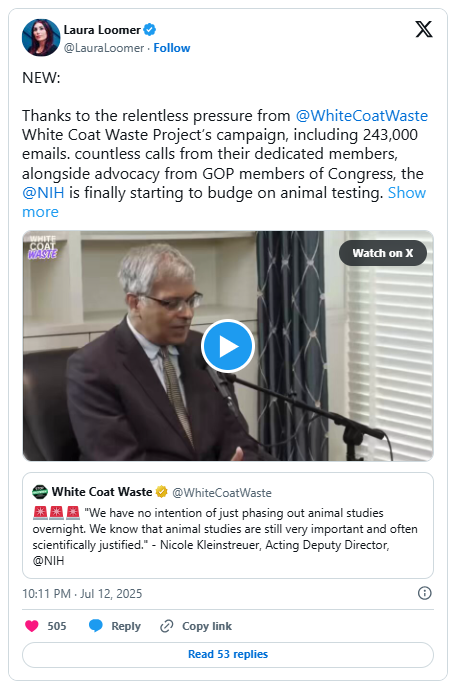Click the blue verified badge beside Laura Loomer
This screenshot has height=692, width=452.
coord(150,30)
